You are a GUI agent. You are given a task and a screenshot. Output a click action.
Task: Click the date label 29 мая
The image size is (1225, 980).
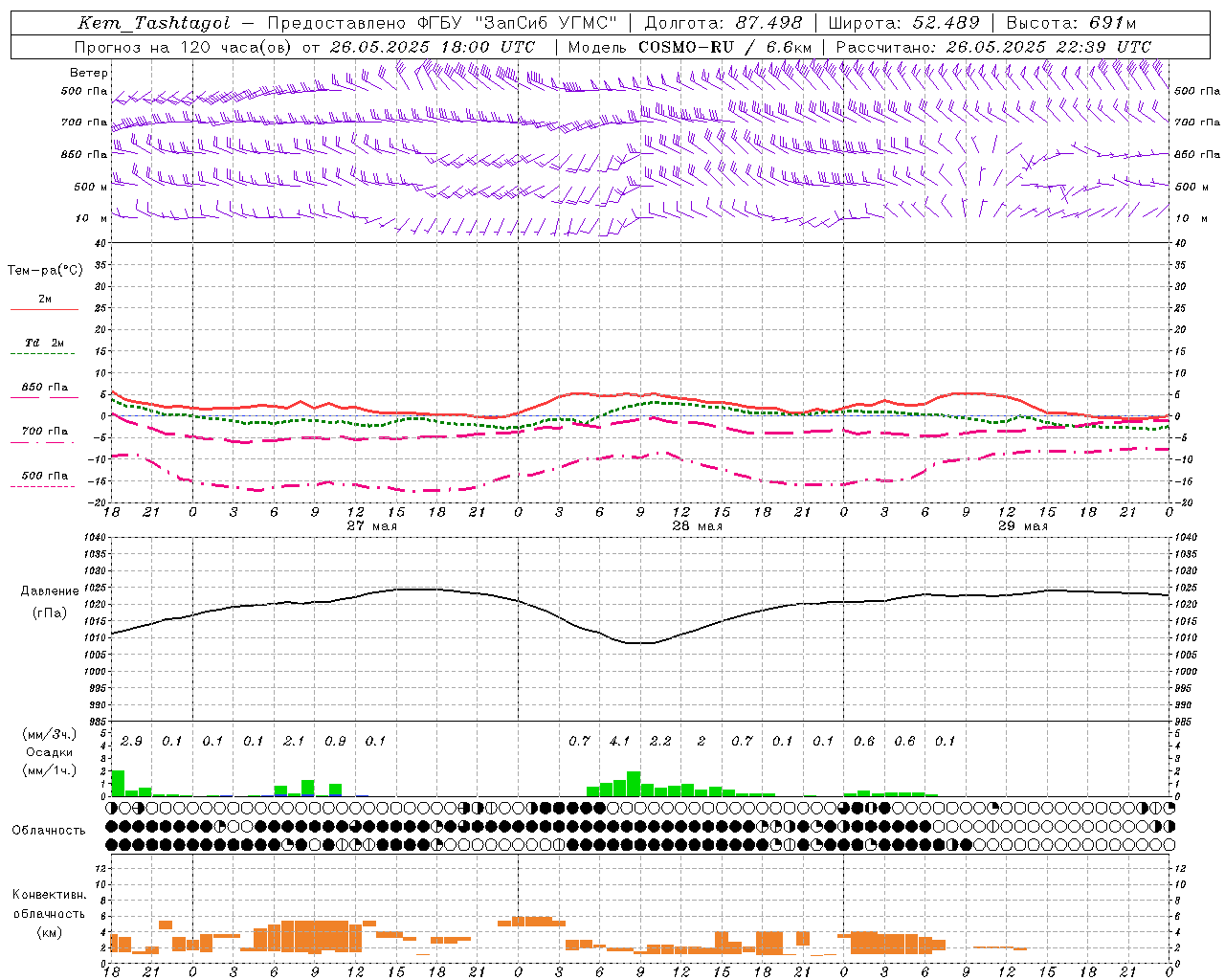(x=1022, y=526)
